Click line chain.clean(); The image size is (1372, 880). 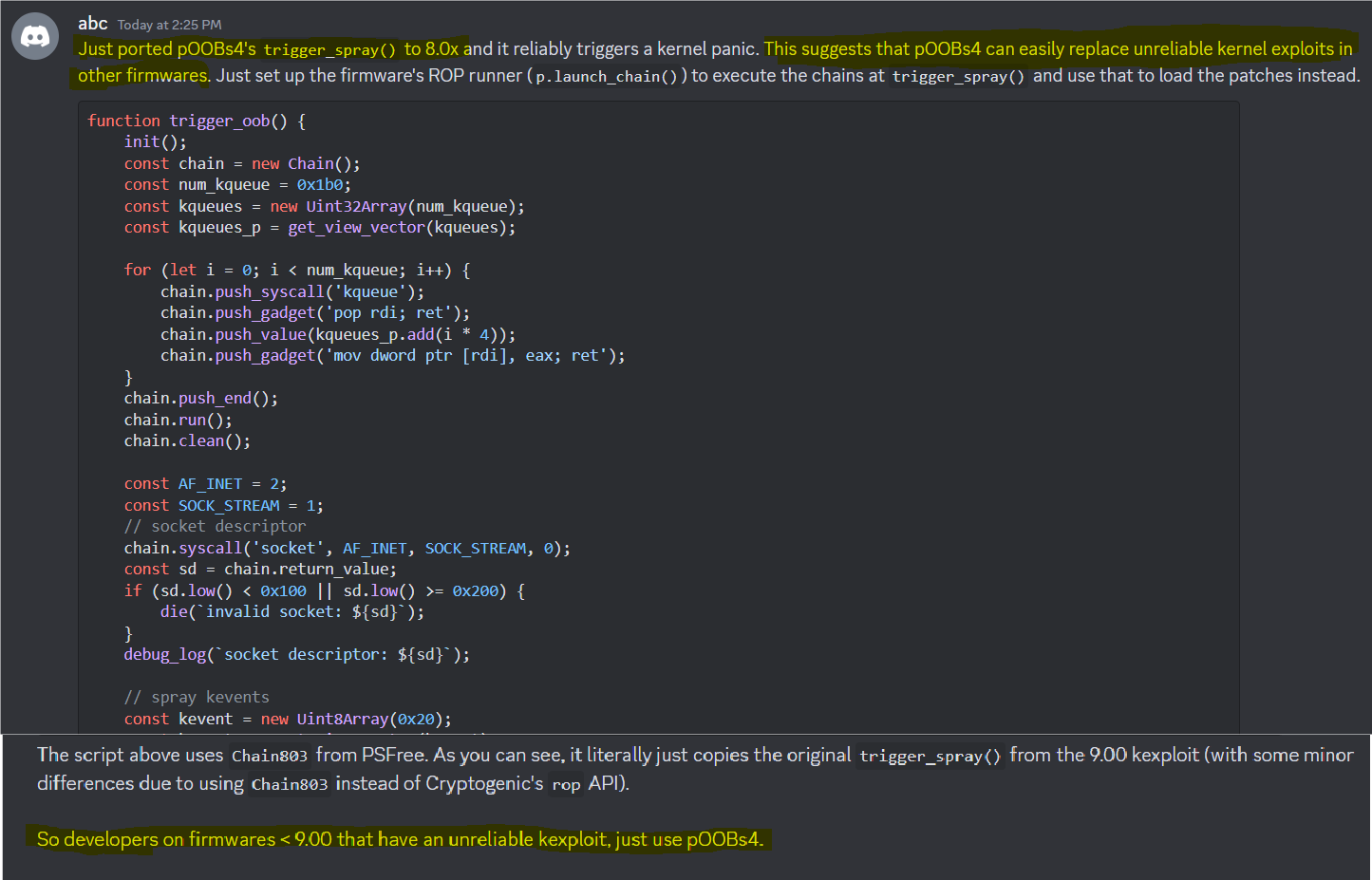pos(187,440)
